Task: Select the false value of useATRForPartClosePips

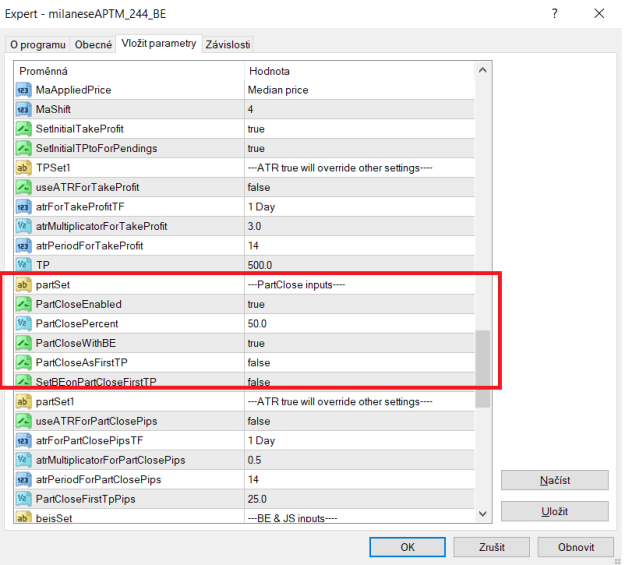Action: pos(259,421)
